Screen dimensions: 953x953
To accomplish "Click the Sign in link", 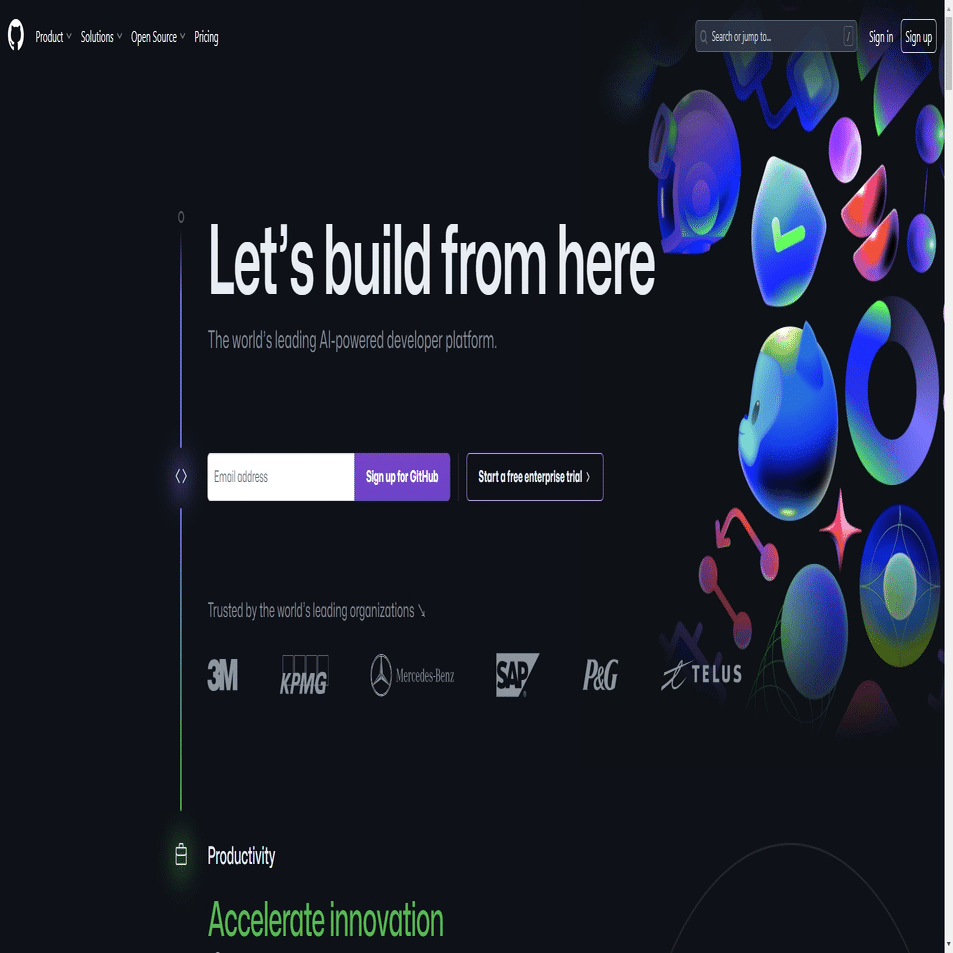I will pyautogui.click(x=881, y=37).
